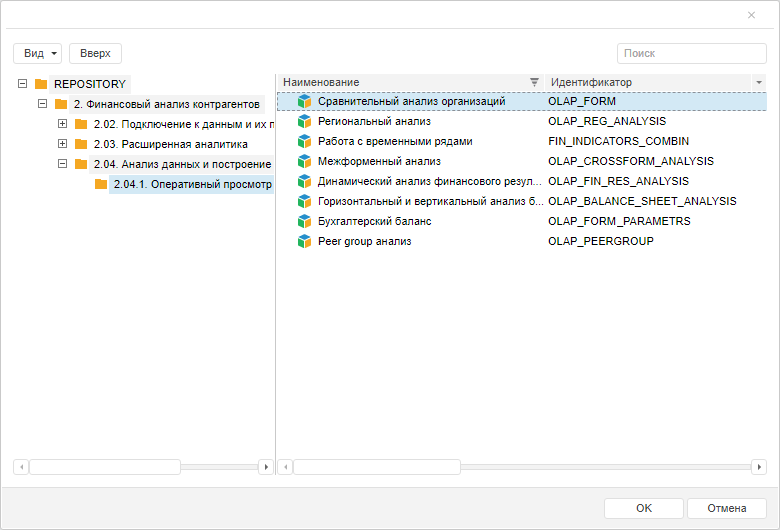
Task: Collapse the 2.04. Анализ данных node
Action: (62, 164)
